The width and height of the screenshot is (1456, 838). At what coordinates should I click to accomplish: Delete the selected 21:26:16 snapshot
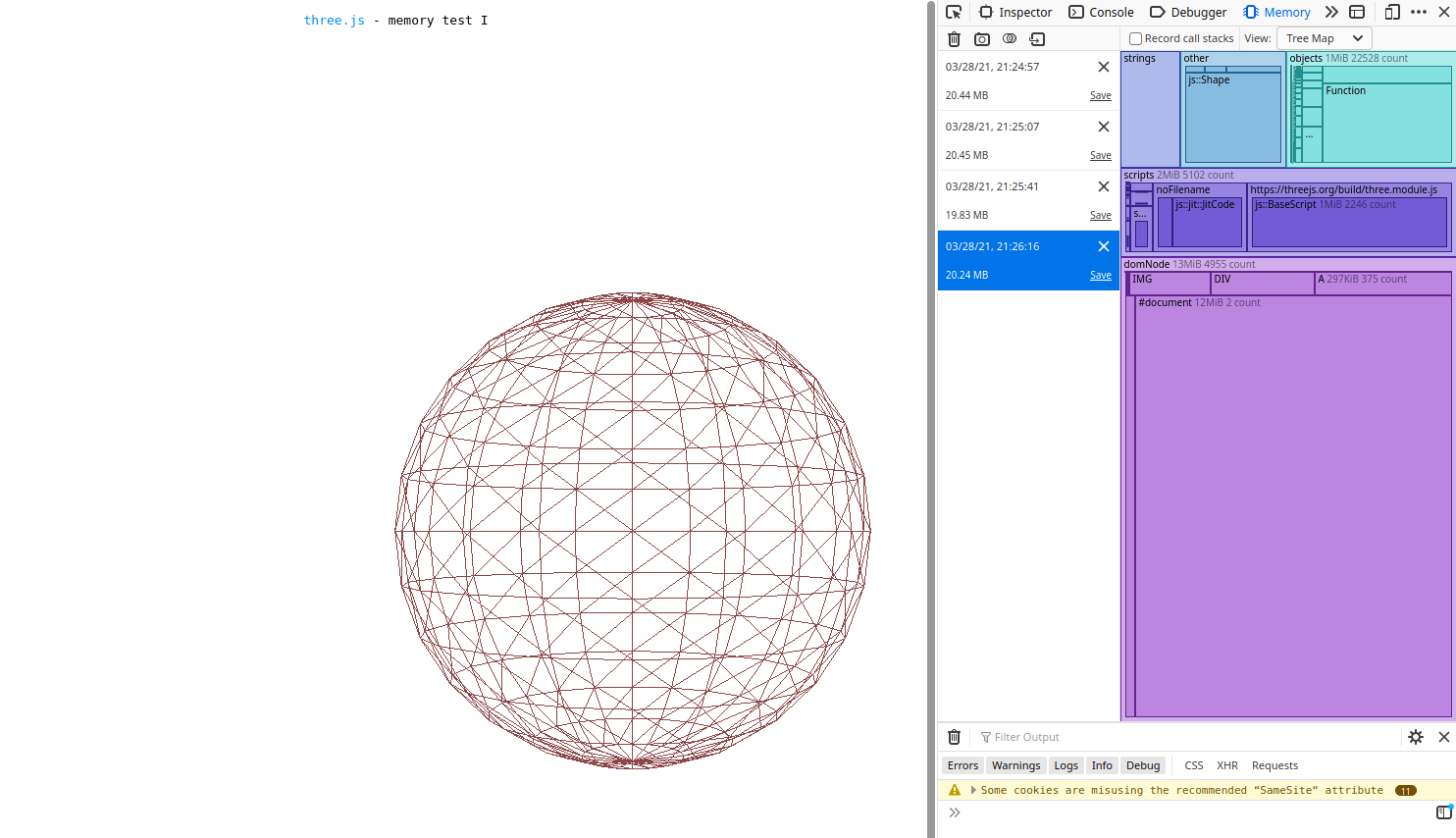click(1104, 246)
